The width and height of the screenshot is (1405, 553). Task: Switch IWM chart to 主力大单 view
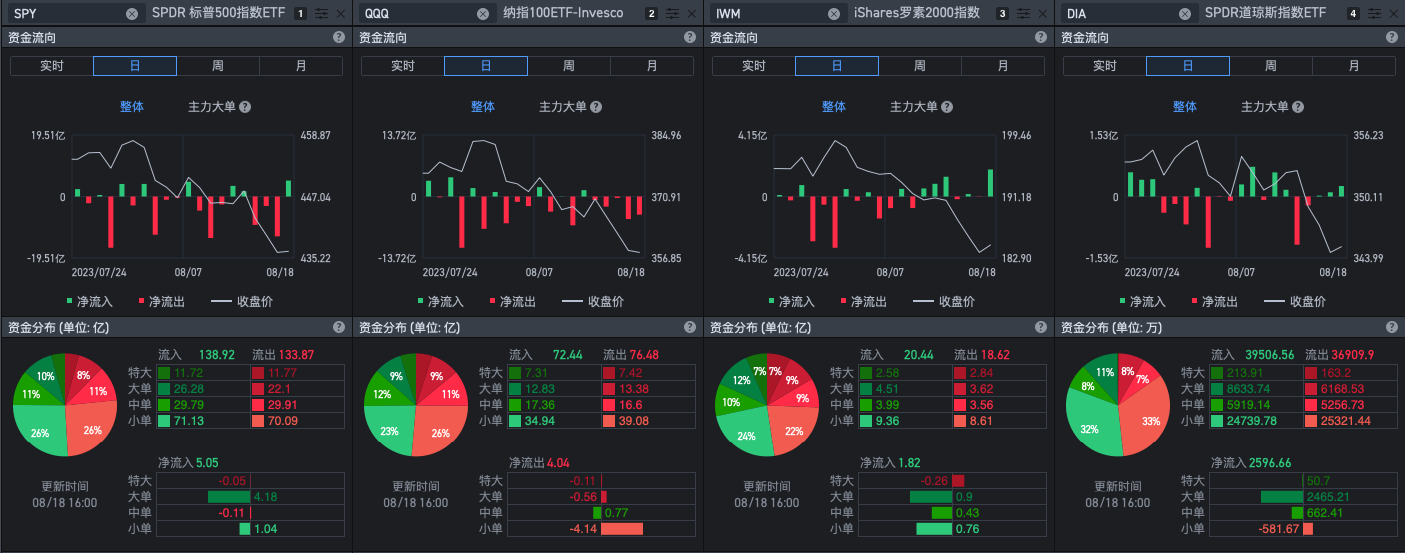(914, 107)
